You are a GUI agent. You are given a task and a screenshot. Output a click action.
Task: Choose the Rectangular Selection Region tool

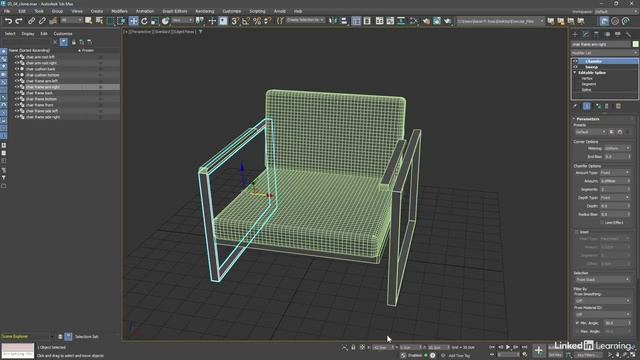(110, 21)
